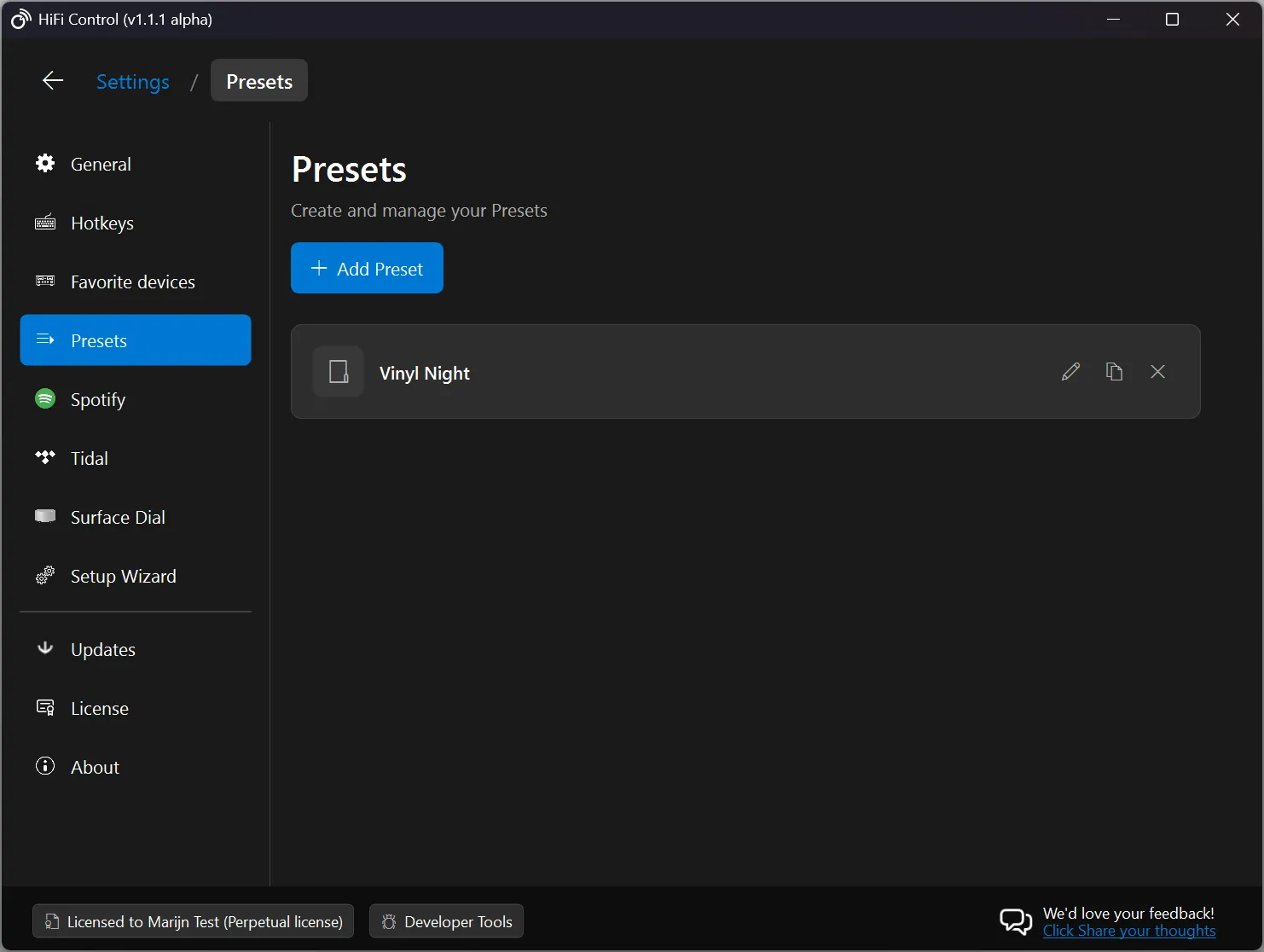Open General settings in the sidebar
The width and height of the screenshot is (1264, 952).
(101, 164)
